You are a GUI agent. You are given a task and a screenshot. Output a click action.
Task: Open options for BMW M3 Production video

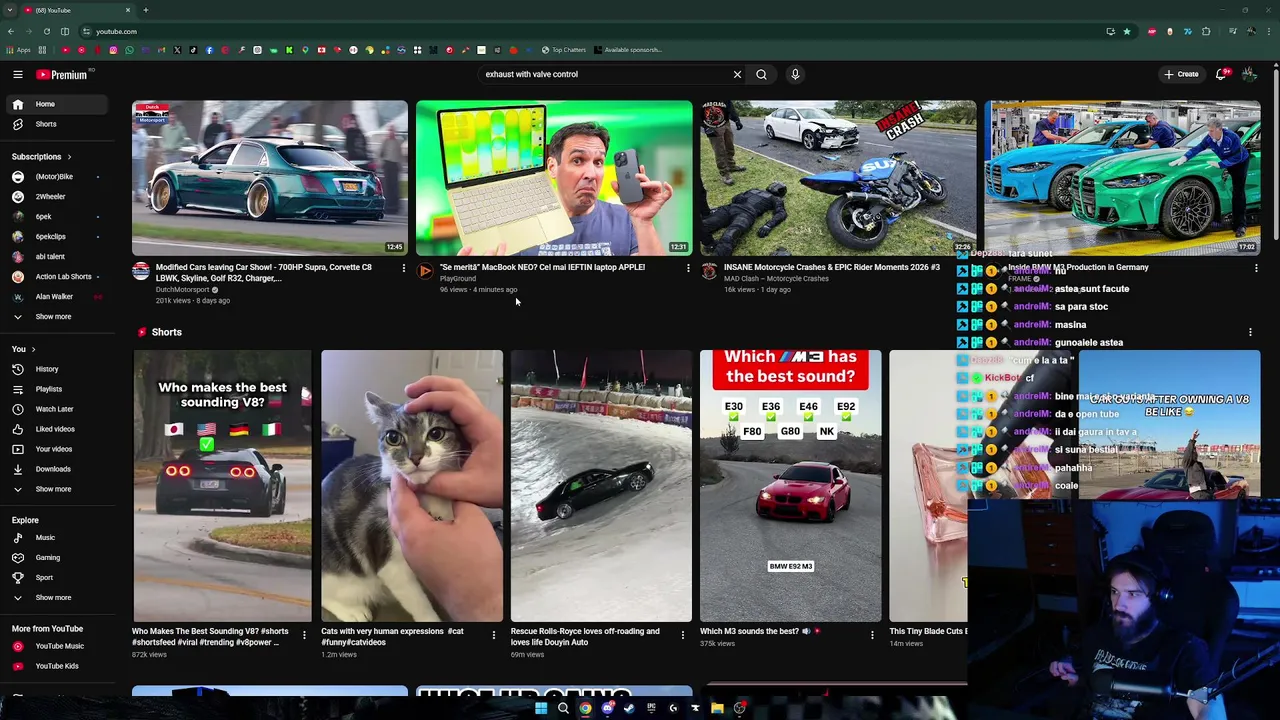[1256, 268]
